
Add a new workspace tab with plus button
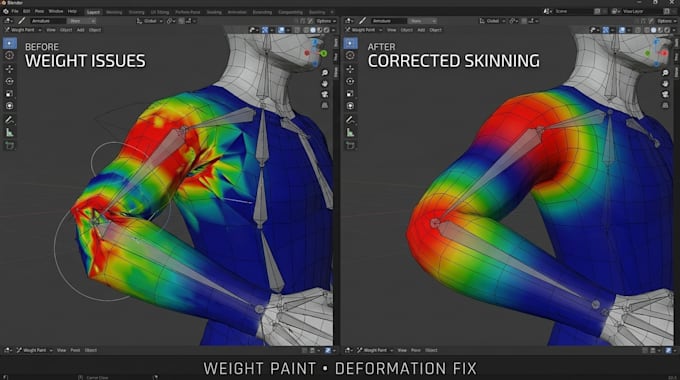333,12
